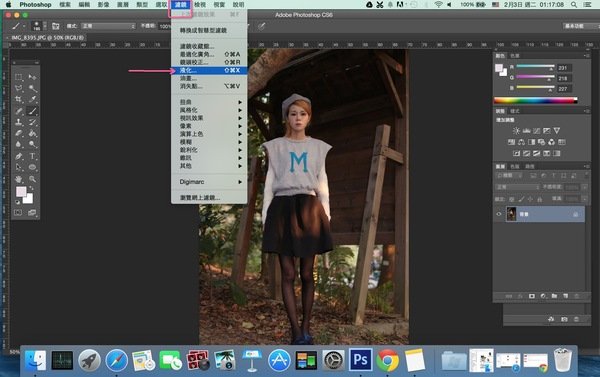Open the brush mode dropdown in options bar

click(x=108, y=26)
